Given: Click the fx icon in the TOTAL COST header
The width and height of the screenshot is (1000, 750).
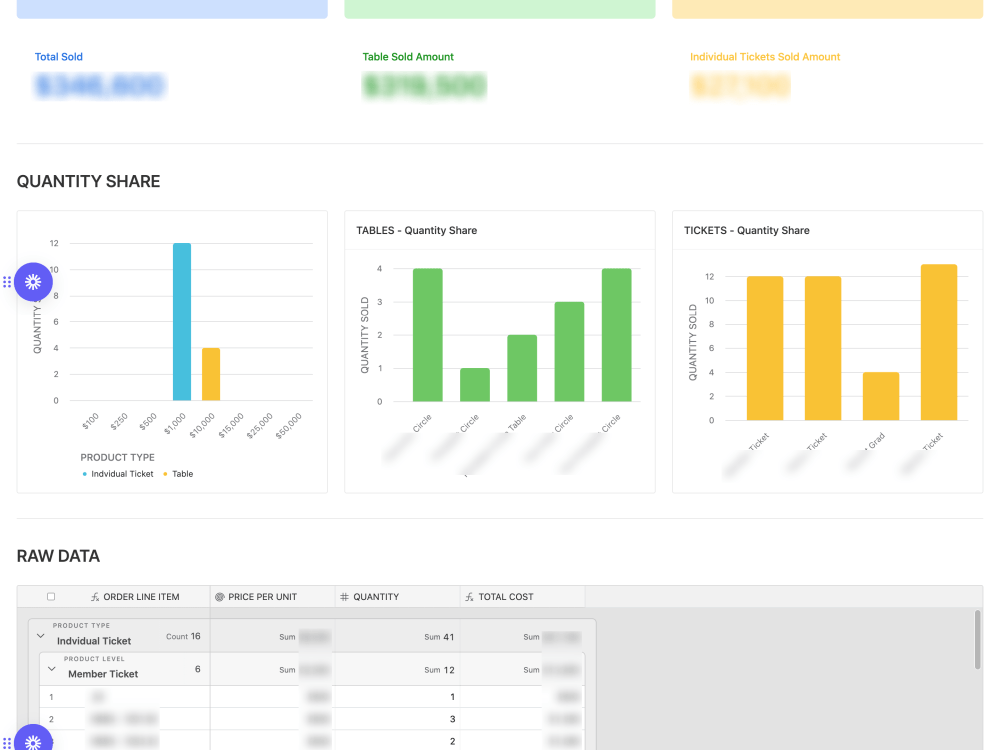Looking at the screenshot, I should pyautogui.click(x=467, y=596).
